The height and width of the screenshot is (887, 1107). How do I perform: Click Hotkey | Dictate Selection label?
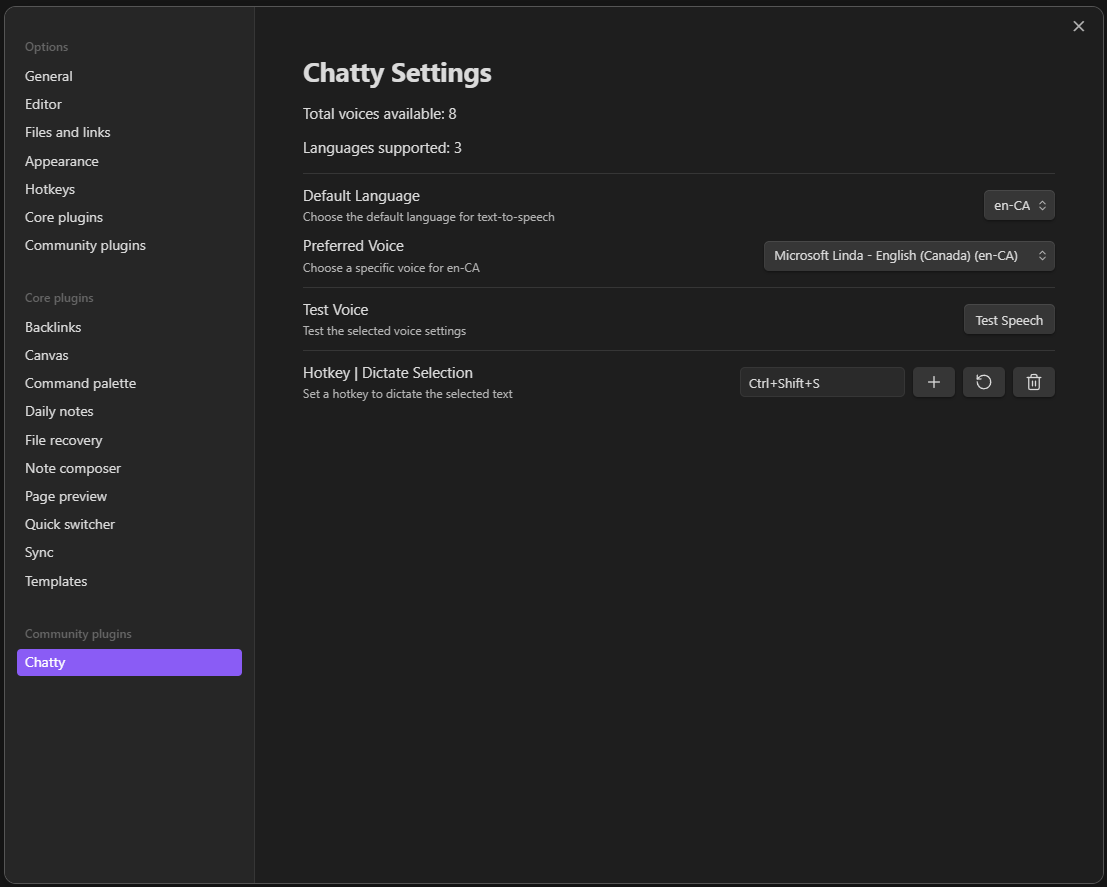388,373
